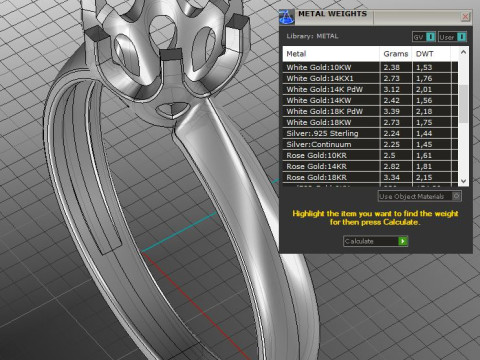Select the White Gold:14K PdW row
Screen dimensions: 480x360
click(x=370, y=89)
